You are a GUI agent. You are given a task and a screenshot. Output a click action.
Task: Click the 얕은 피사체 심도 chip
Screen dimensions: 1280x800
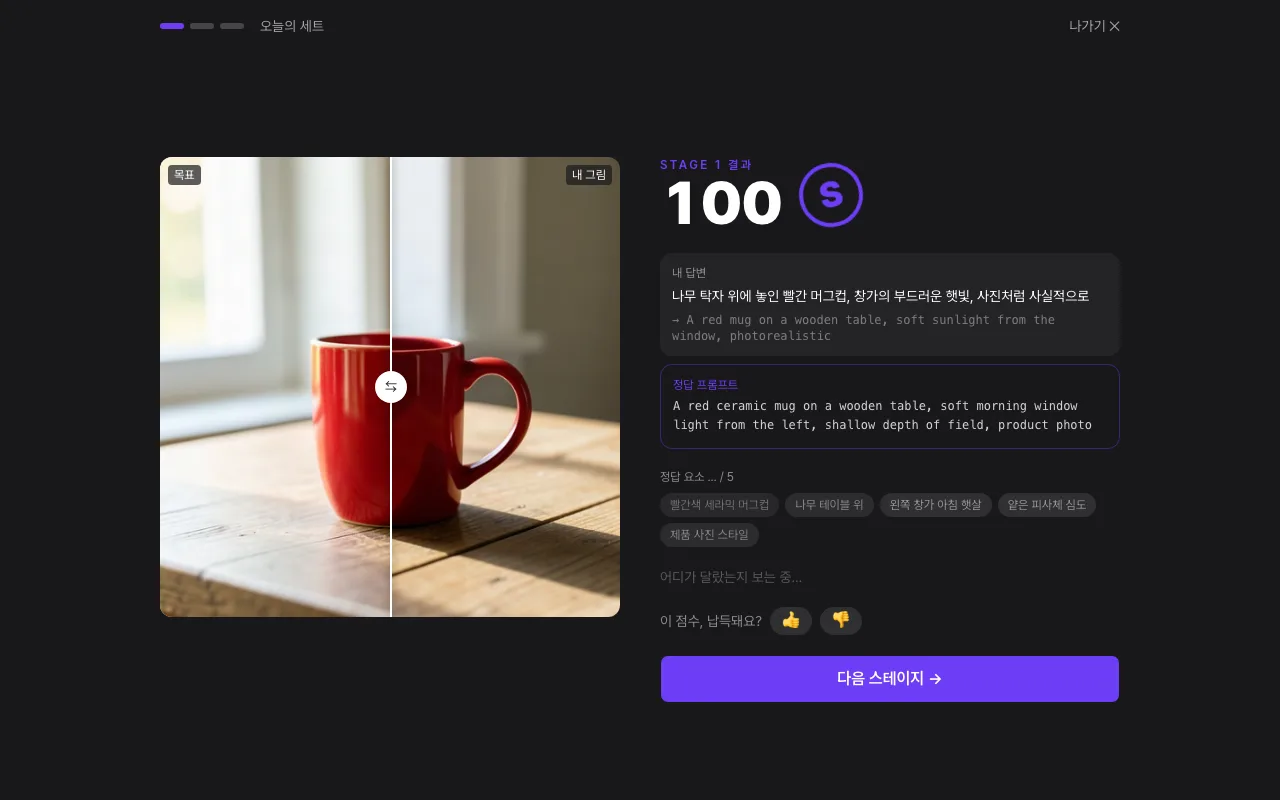1047,505
